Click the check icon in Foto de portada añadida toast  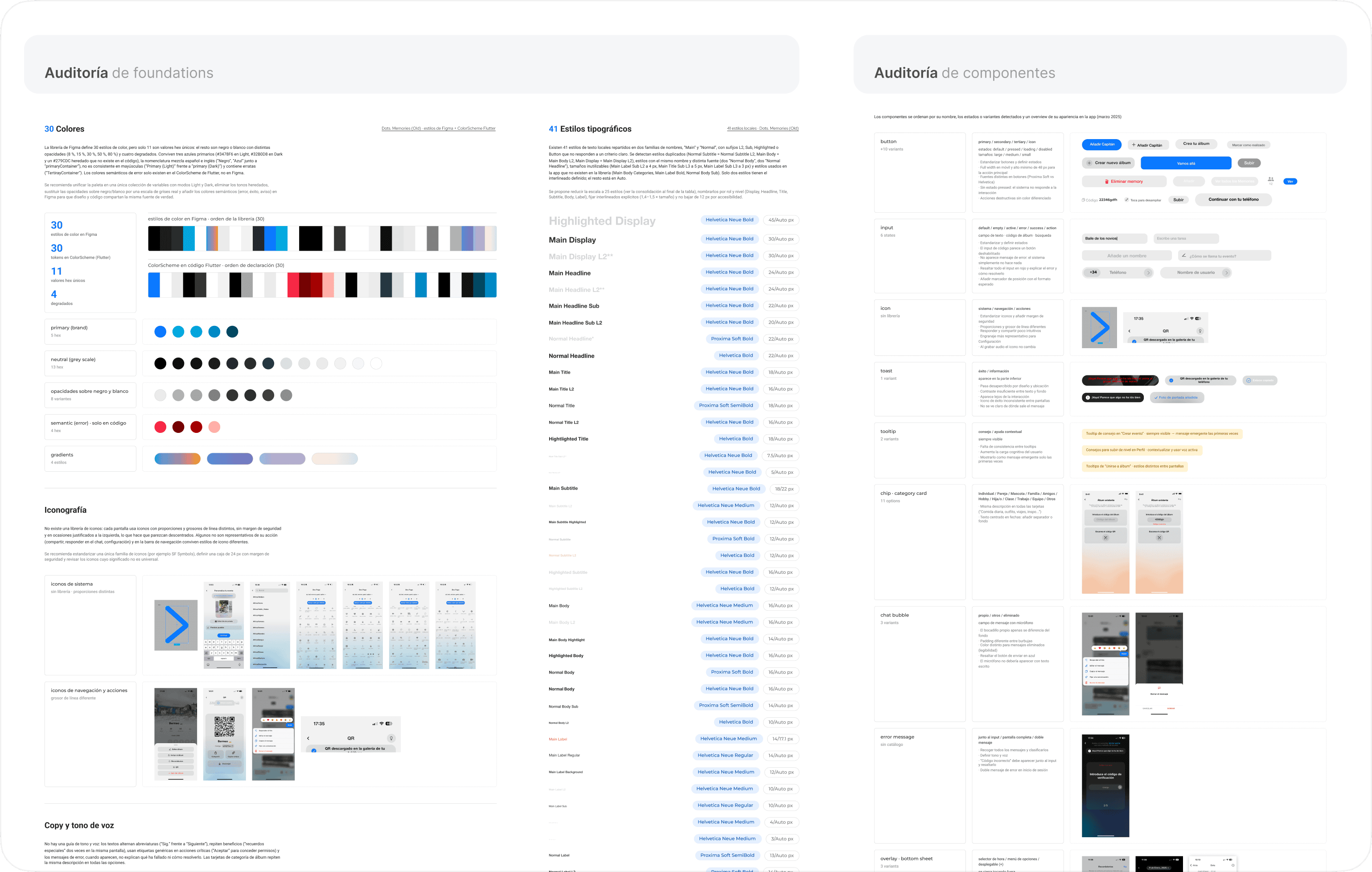point(1155,398)
